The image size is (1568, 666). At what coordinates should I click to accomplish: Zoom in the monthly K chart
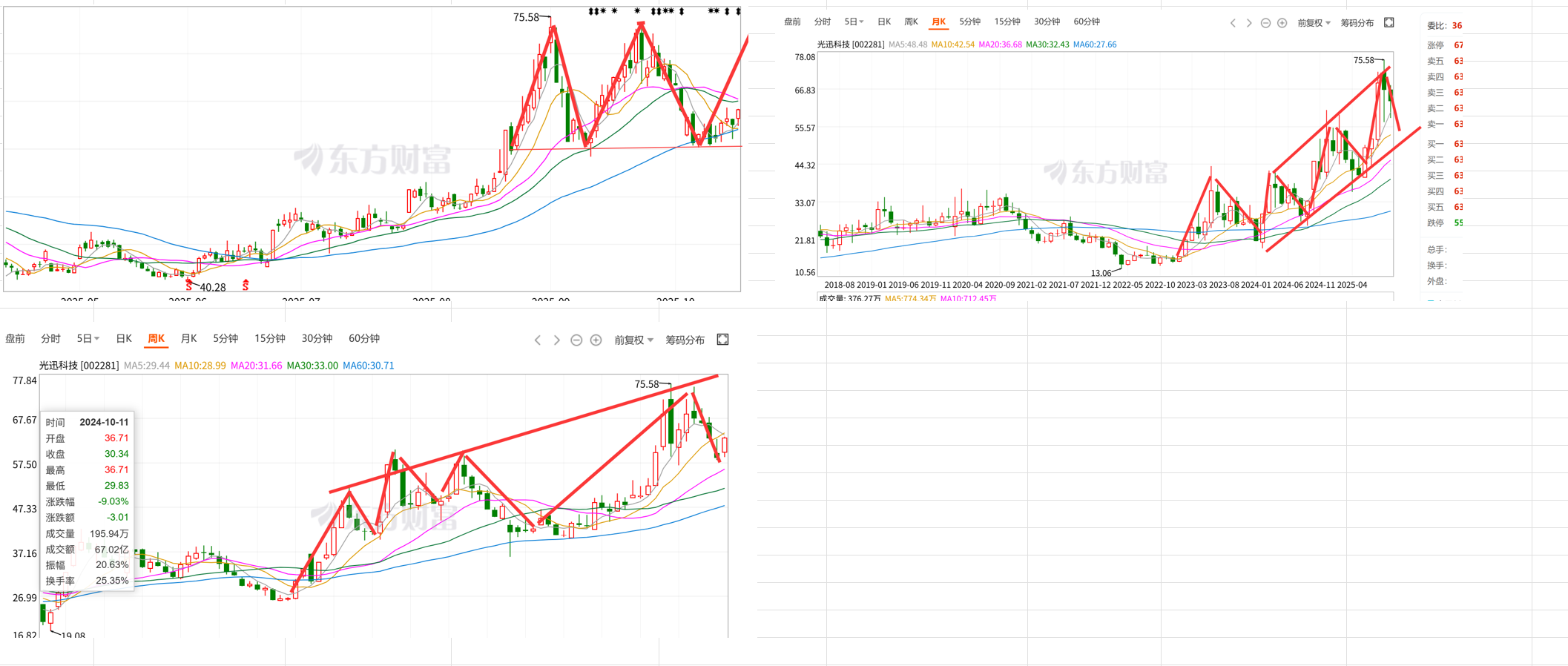click(x=1282, y=23)
